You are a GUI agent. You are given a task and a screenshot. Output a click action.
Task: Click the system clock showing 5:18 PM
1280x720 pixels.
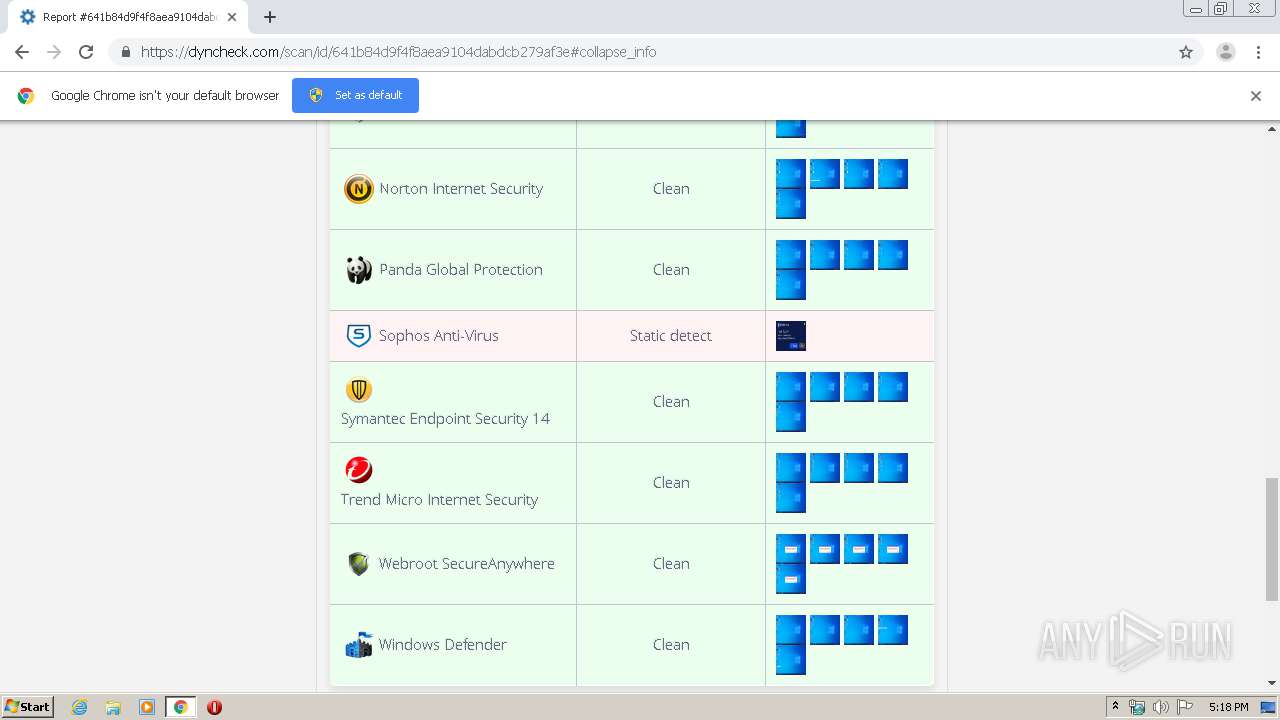[1228, 707]
